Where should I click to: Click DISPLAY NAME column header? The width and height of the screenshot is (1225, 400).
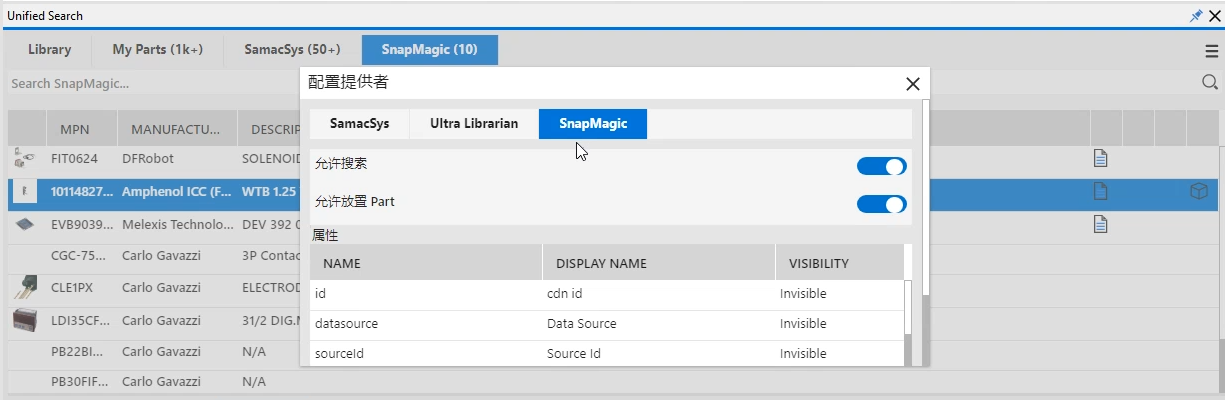(659, 263)
